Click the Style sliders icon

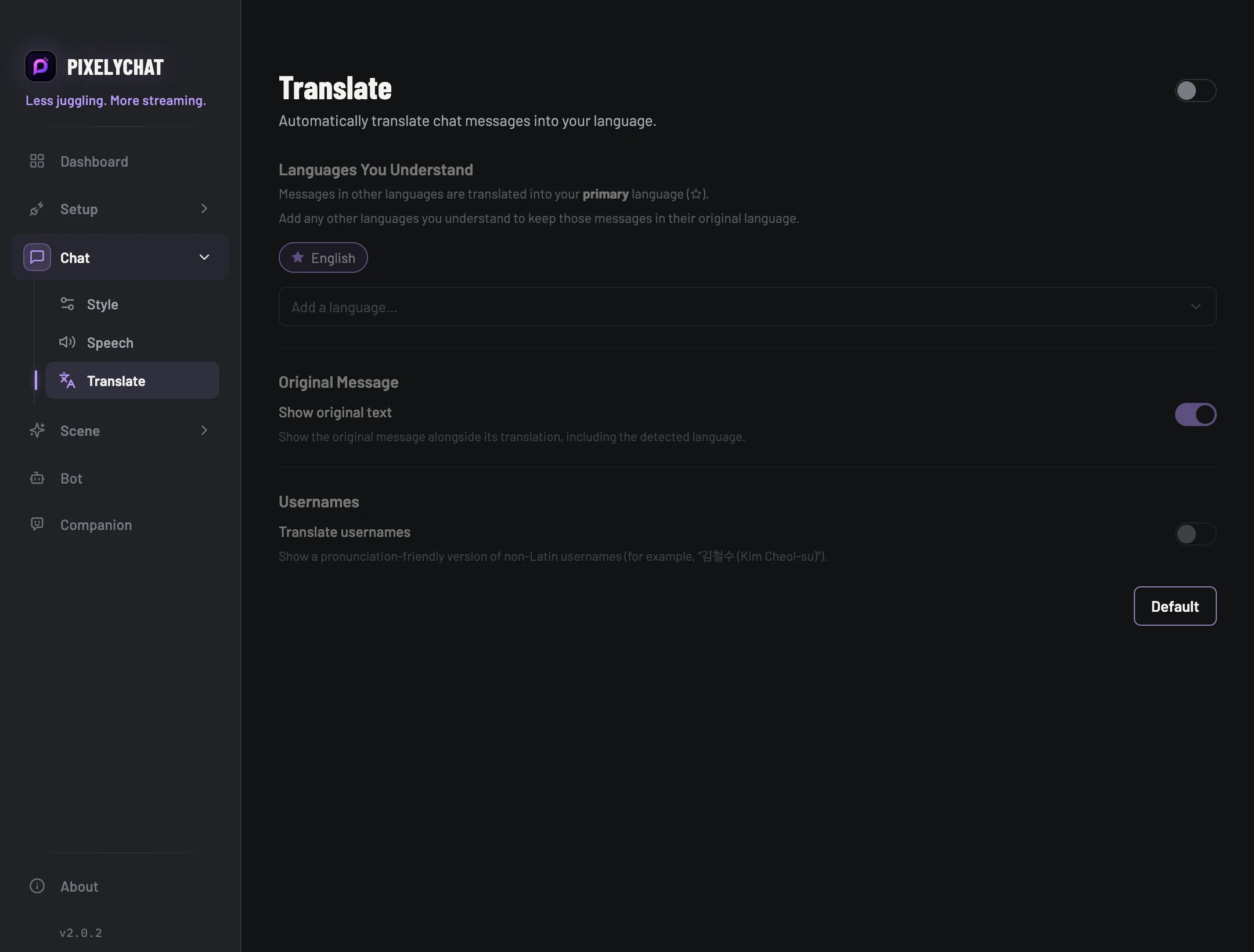coord(67,304)
